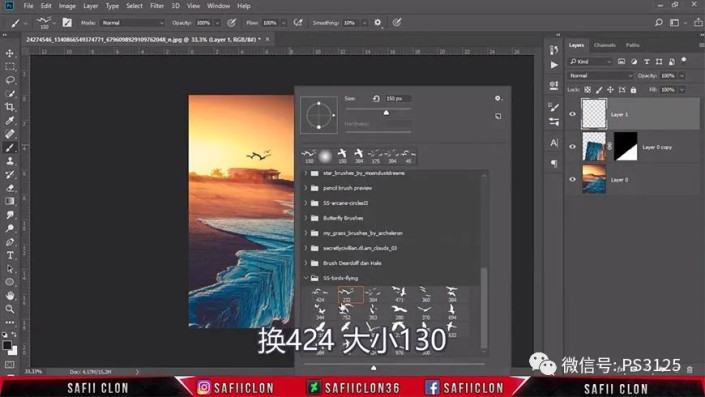Expand the Butterfly Brushes folder
The width and height of the screenshot is (705, 397).
(x=306, y=218)
